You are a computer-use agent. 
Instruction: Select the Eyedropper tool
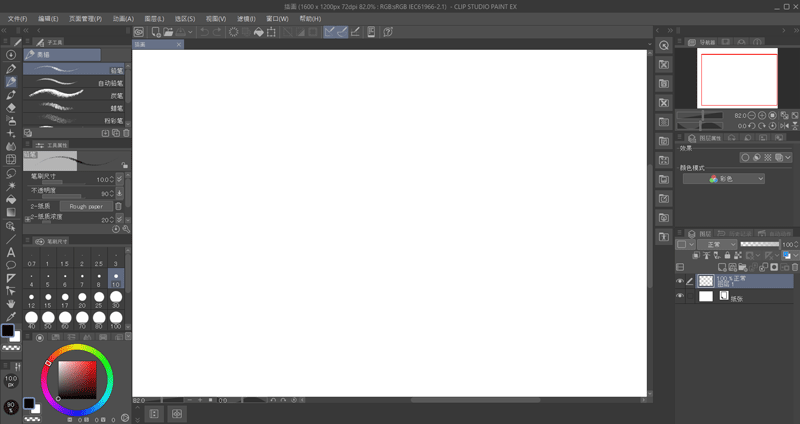(x=11, y=316)
